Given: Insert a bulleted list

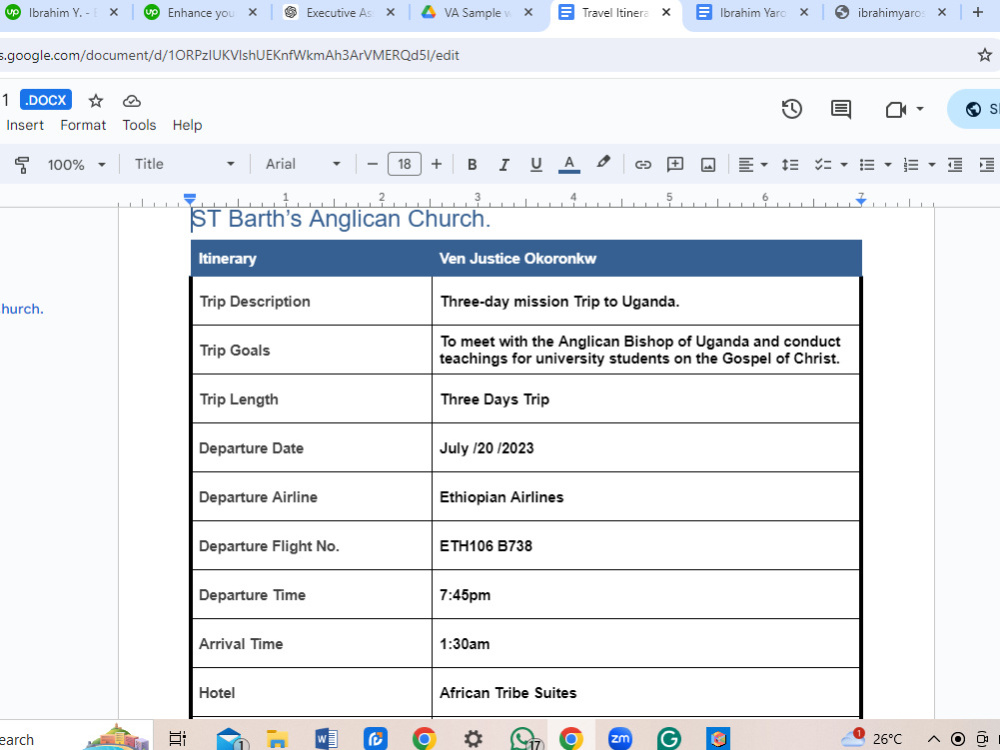Looking at the screenshot, I should [867, 165].
